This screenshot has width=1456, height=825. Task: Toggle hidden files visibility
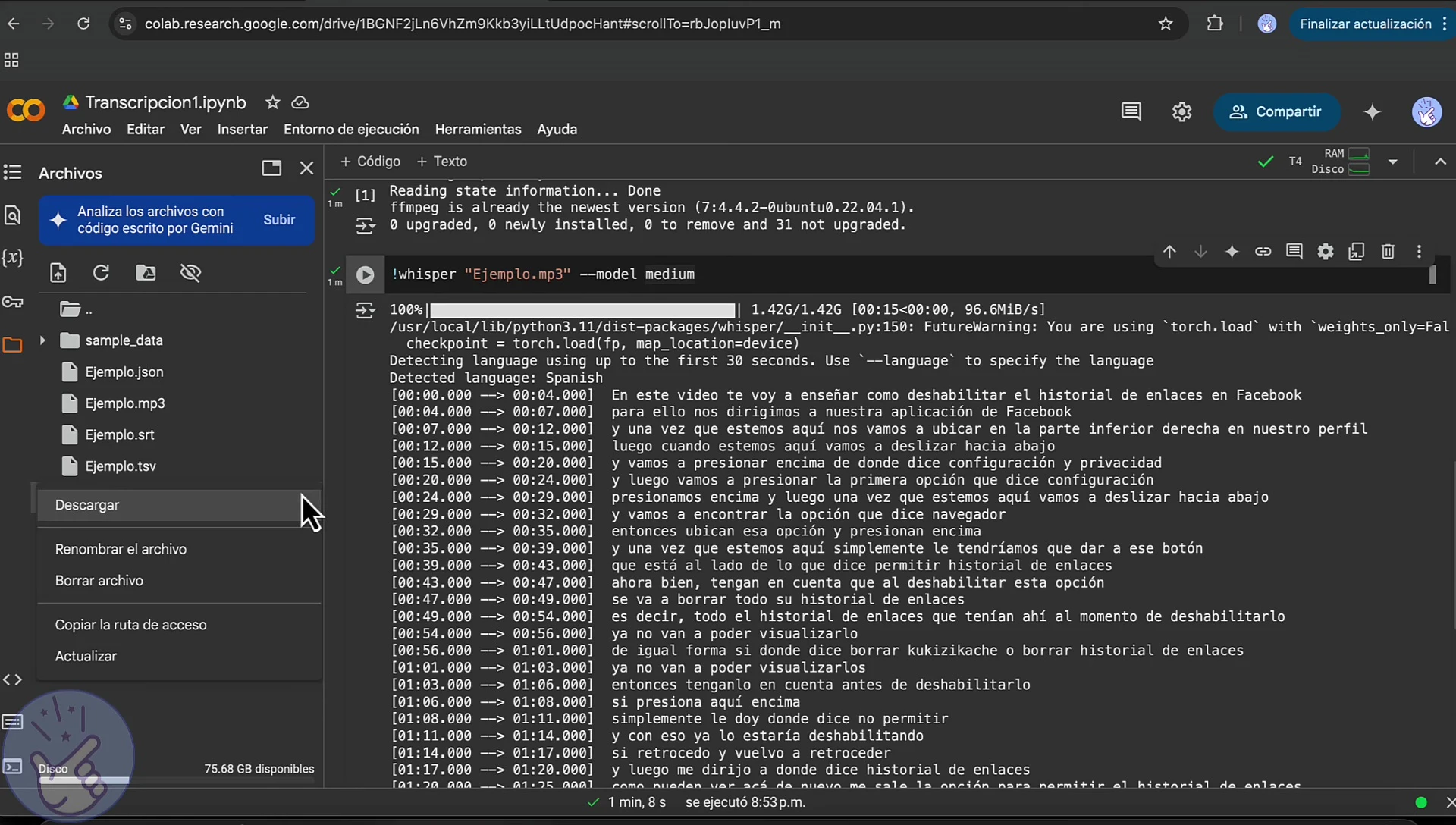coord(190,273)
